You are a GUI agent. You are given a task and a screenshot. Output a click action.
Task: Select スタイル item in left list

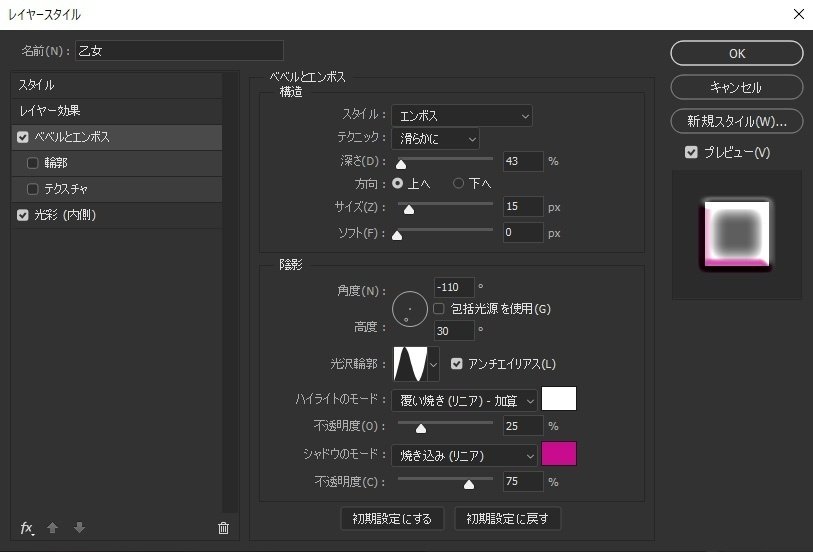coord(117,85)
